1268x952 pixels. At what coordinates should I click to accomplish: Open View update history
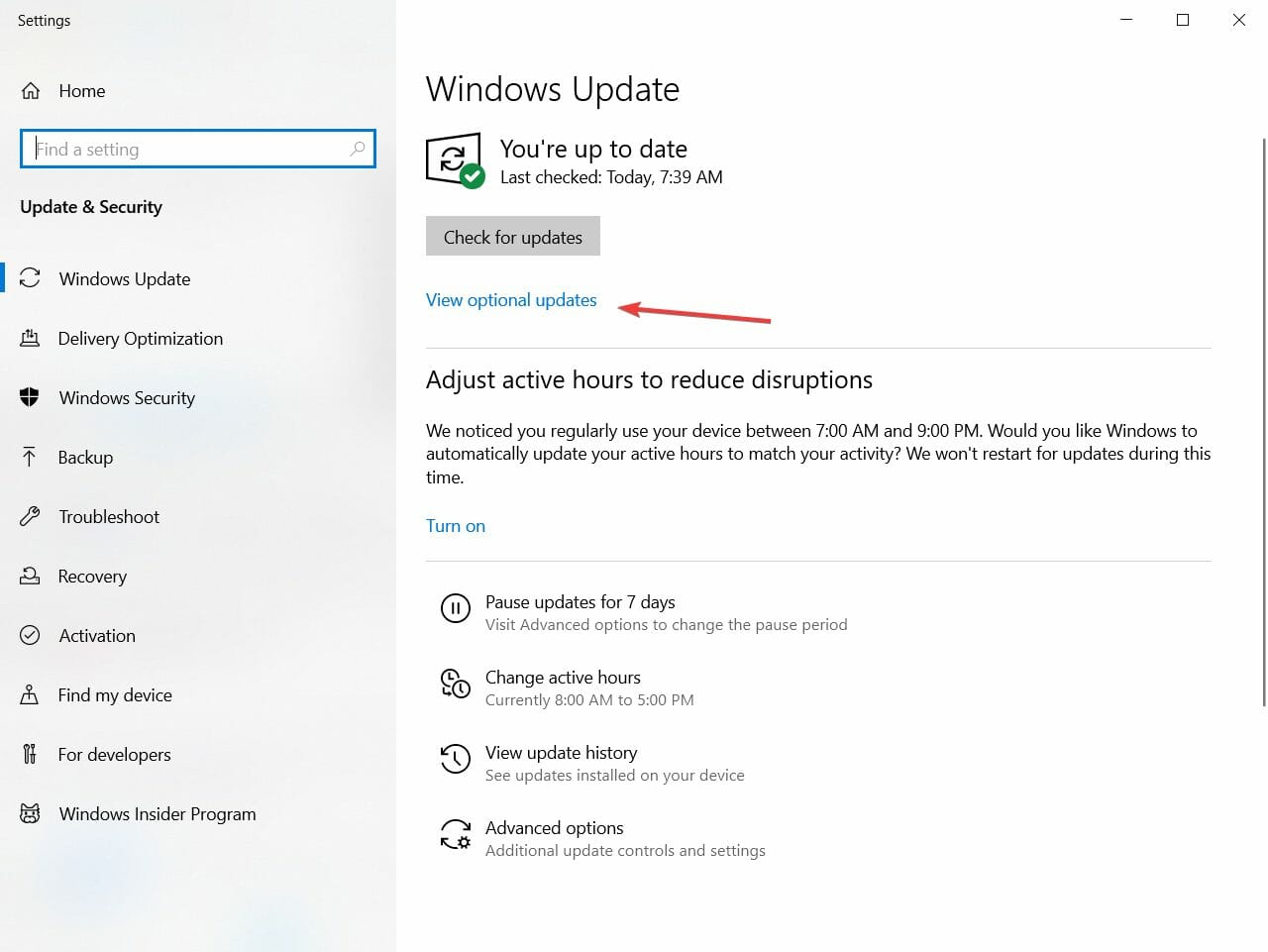coord(562,752)
